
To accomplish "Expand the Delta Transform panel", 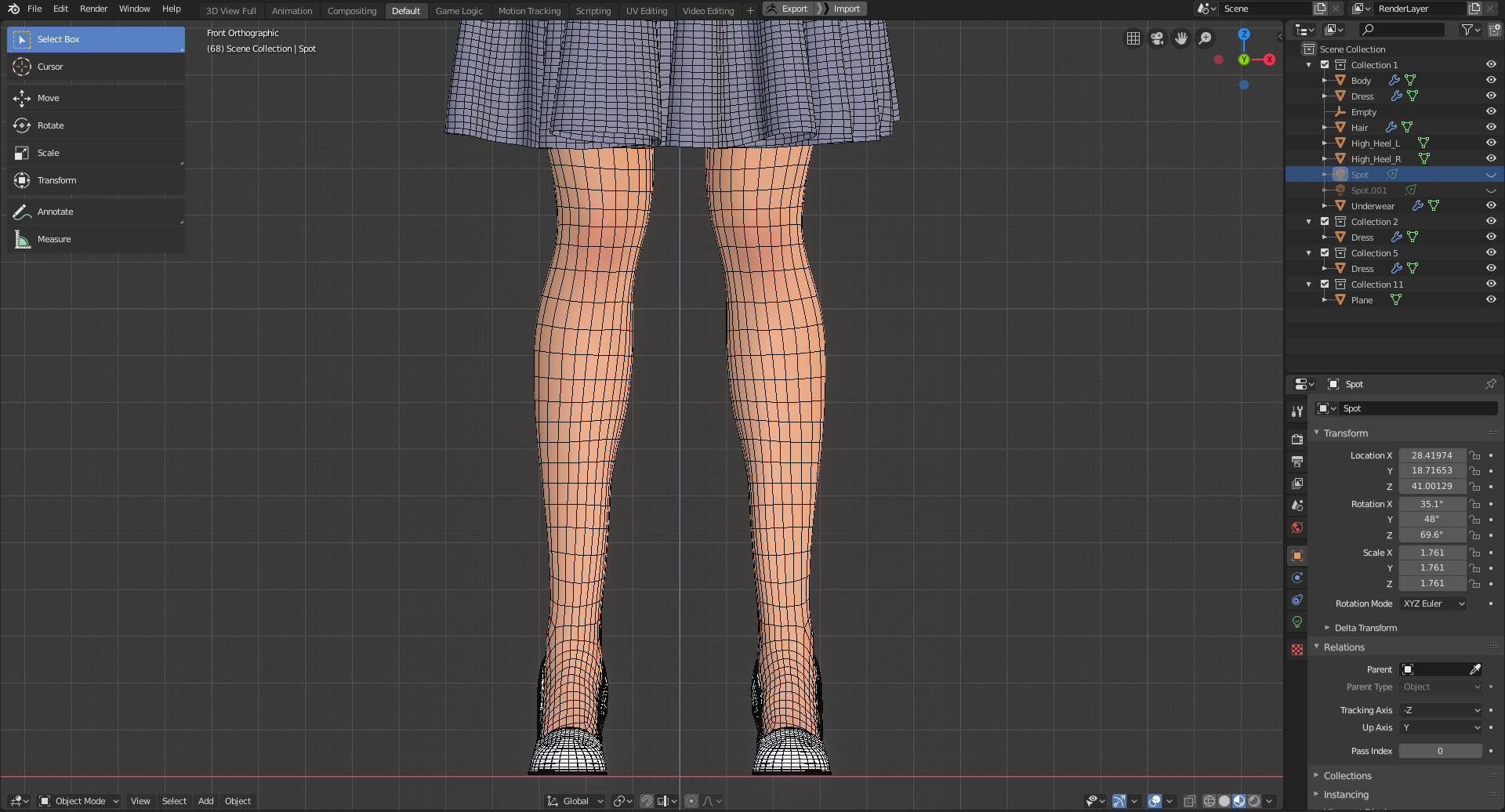I will point(1365,628).
